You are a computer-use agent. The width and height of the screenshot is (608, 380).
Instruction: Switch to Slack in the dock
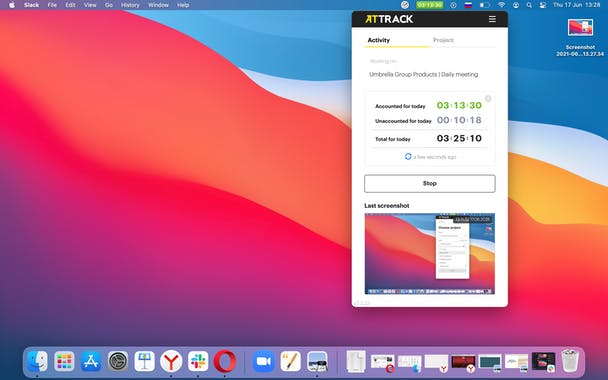pyautogui.click(x=198, y=361)
